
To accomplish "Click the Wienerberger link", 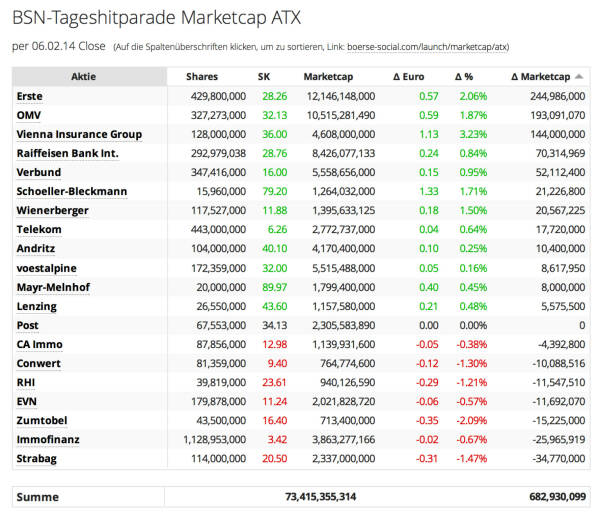I will tap(52, 210).
